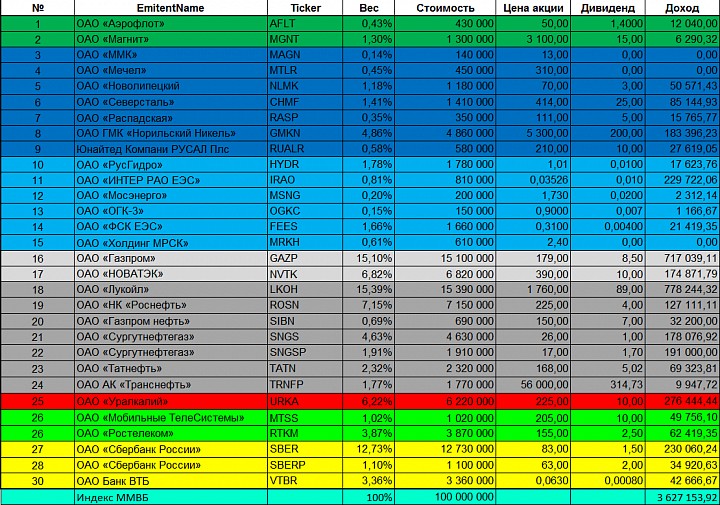The height and width of the screenshot is (505, 720).
Task: Select cell ОАО «Распадская»
Action: click(170, 118)
